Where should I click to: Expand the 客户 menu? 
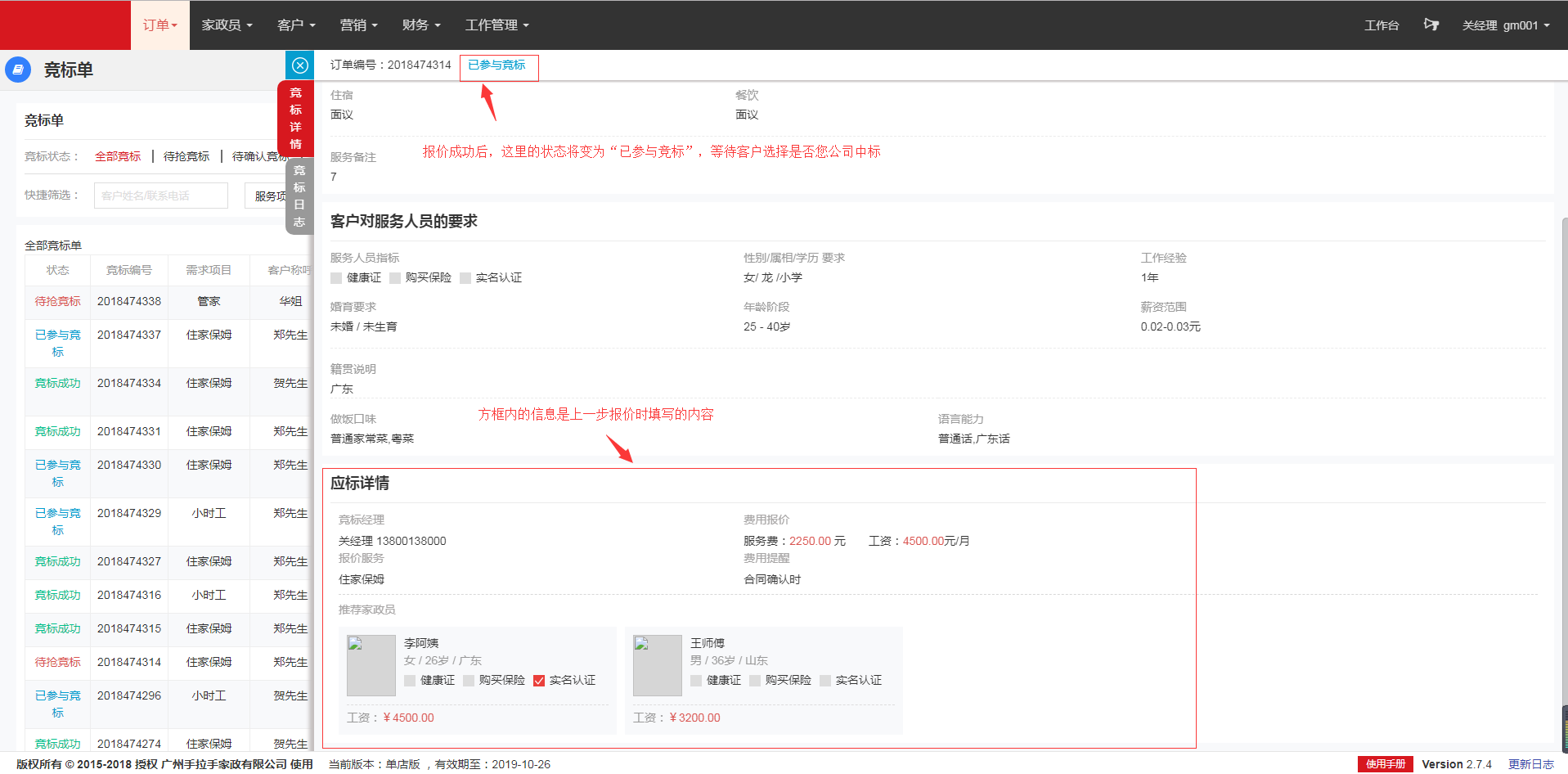click(296, 25)
